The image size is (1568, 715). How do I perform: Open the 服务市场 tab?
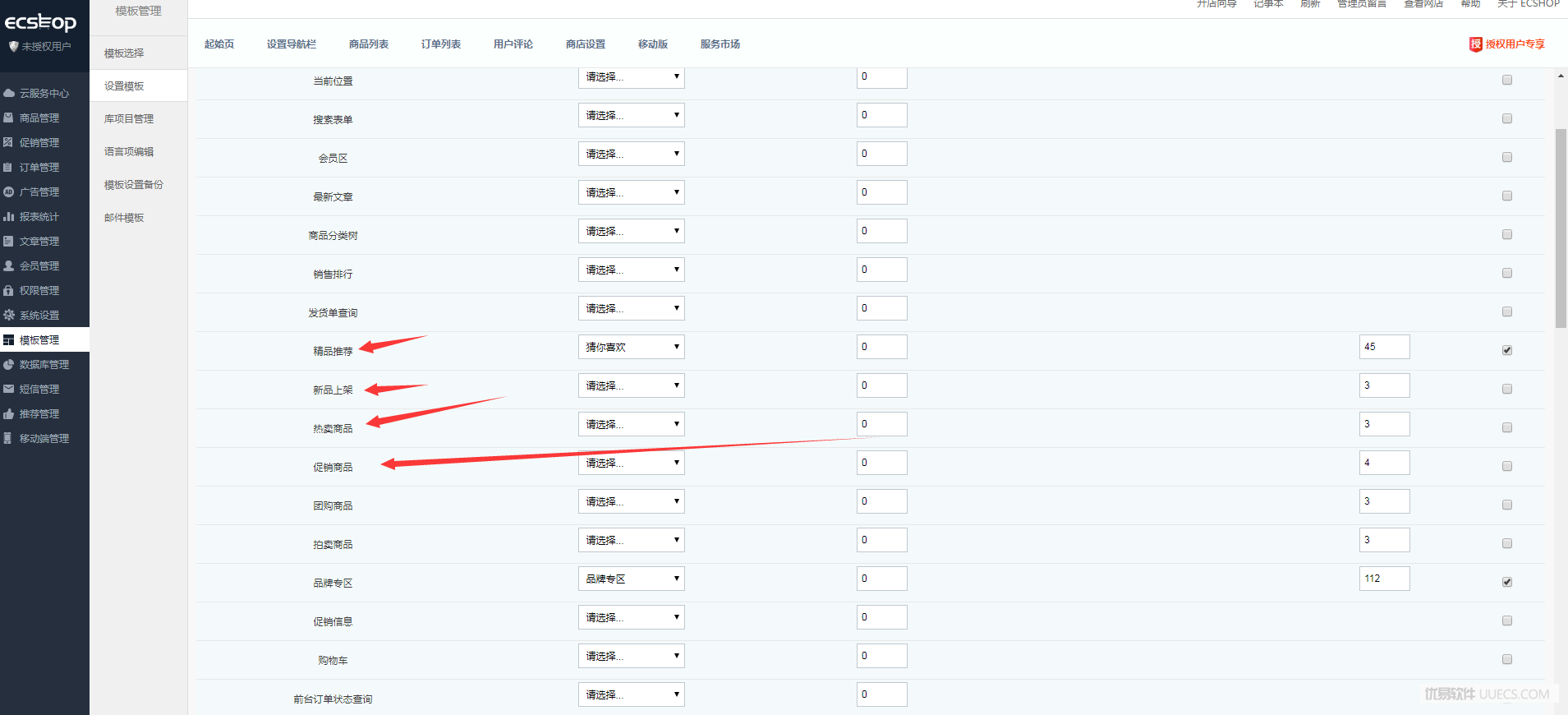[720, 44]
